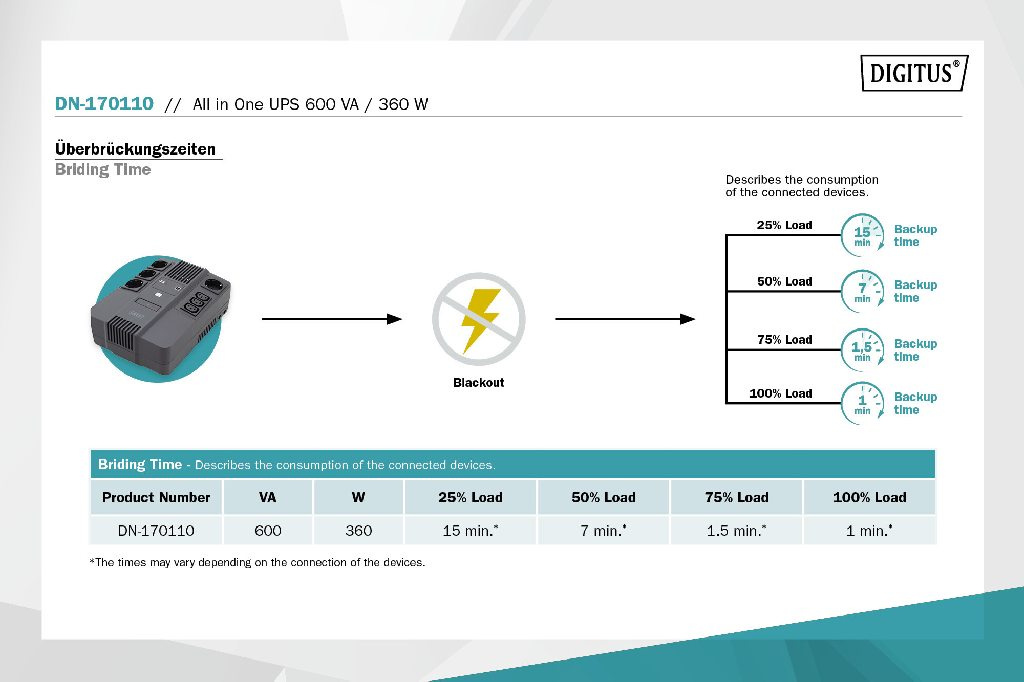Image resolution: width=1024 pixels, height=682 pixels.
Task: Click the 15 min. table cell
Action: (470, 531)
